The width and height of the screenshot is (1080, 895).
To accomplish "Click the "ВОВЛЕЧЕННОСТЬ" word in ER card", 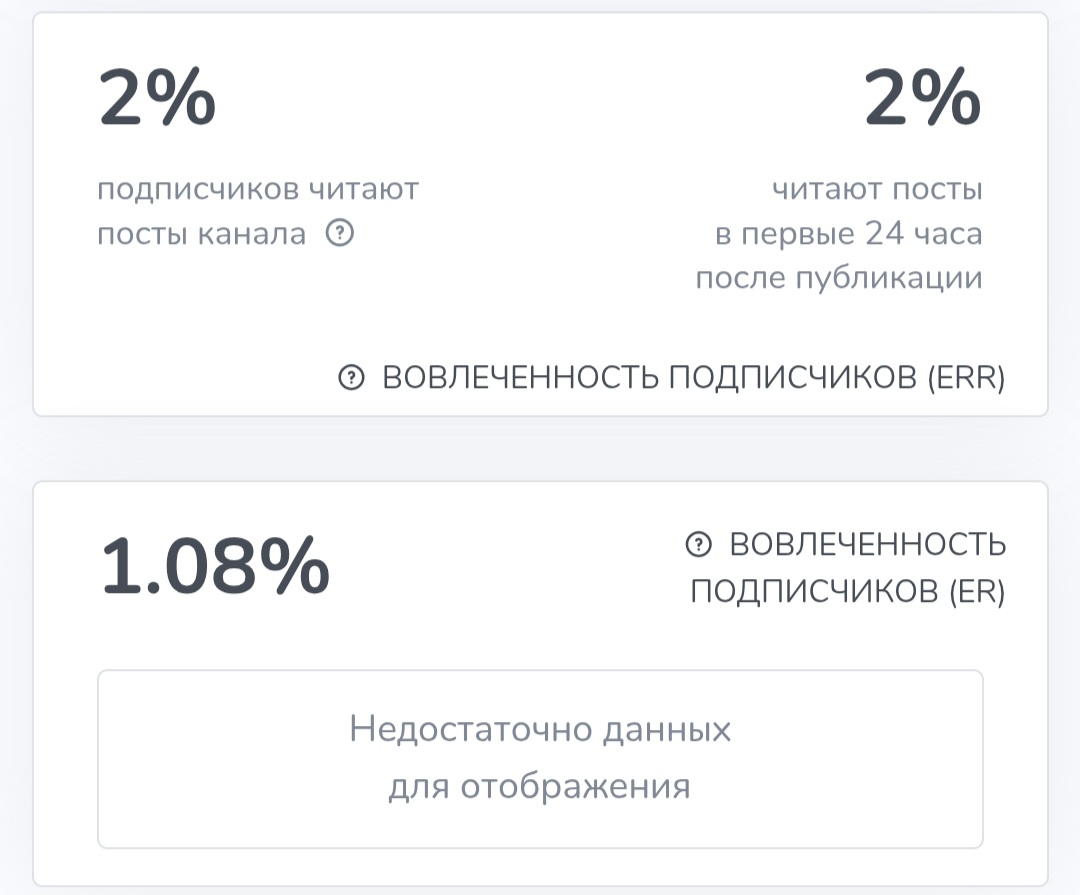I will pos(868,545).
